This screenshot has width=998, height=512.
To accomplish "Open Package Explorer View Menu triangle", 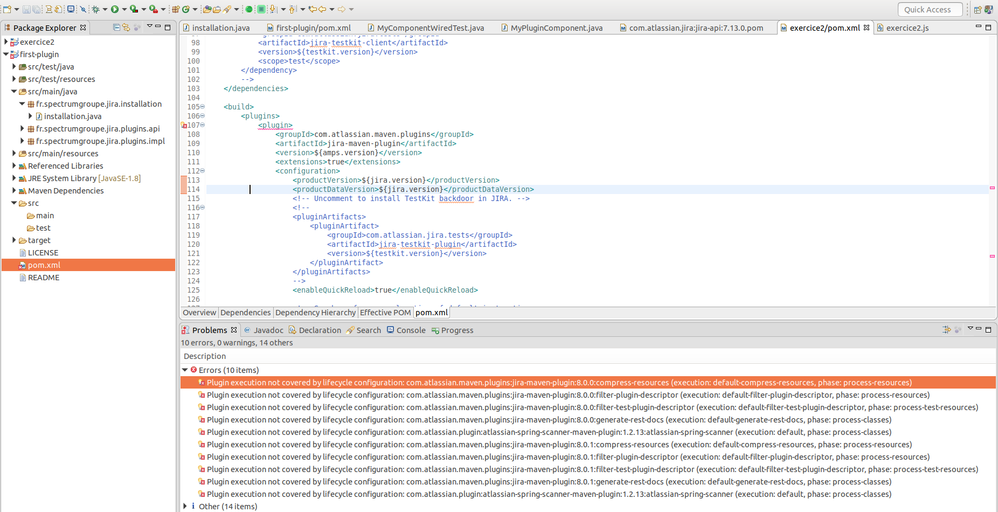I will 149,27.
